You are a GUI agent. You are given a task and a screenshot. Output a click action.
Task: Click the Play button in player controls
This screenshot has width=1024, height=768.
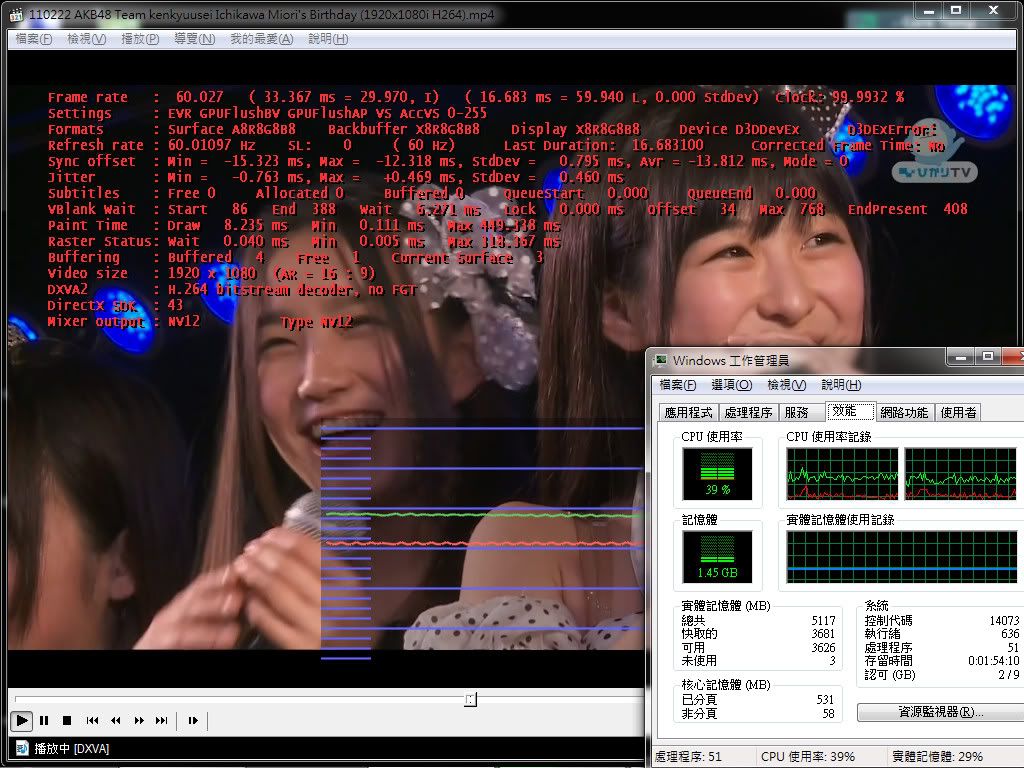tap(21, 720)
